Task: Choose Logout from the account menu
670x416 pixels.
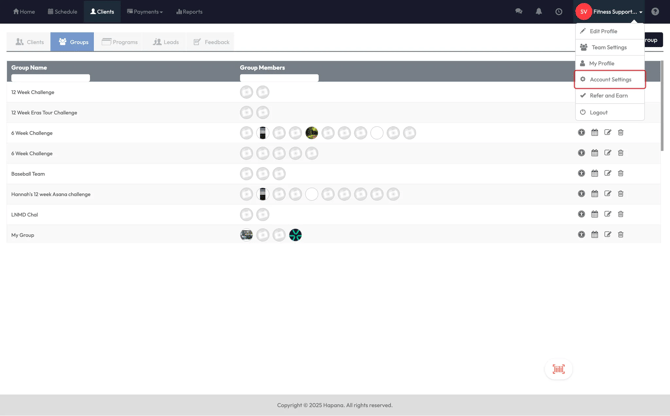Action: coord(598,112)
